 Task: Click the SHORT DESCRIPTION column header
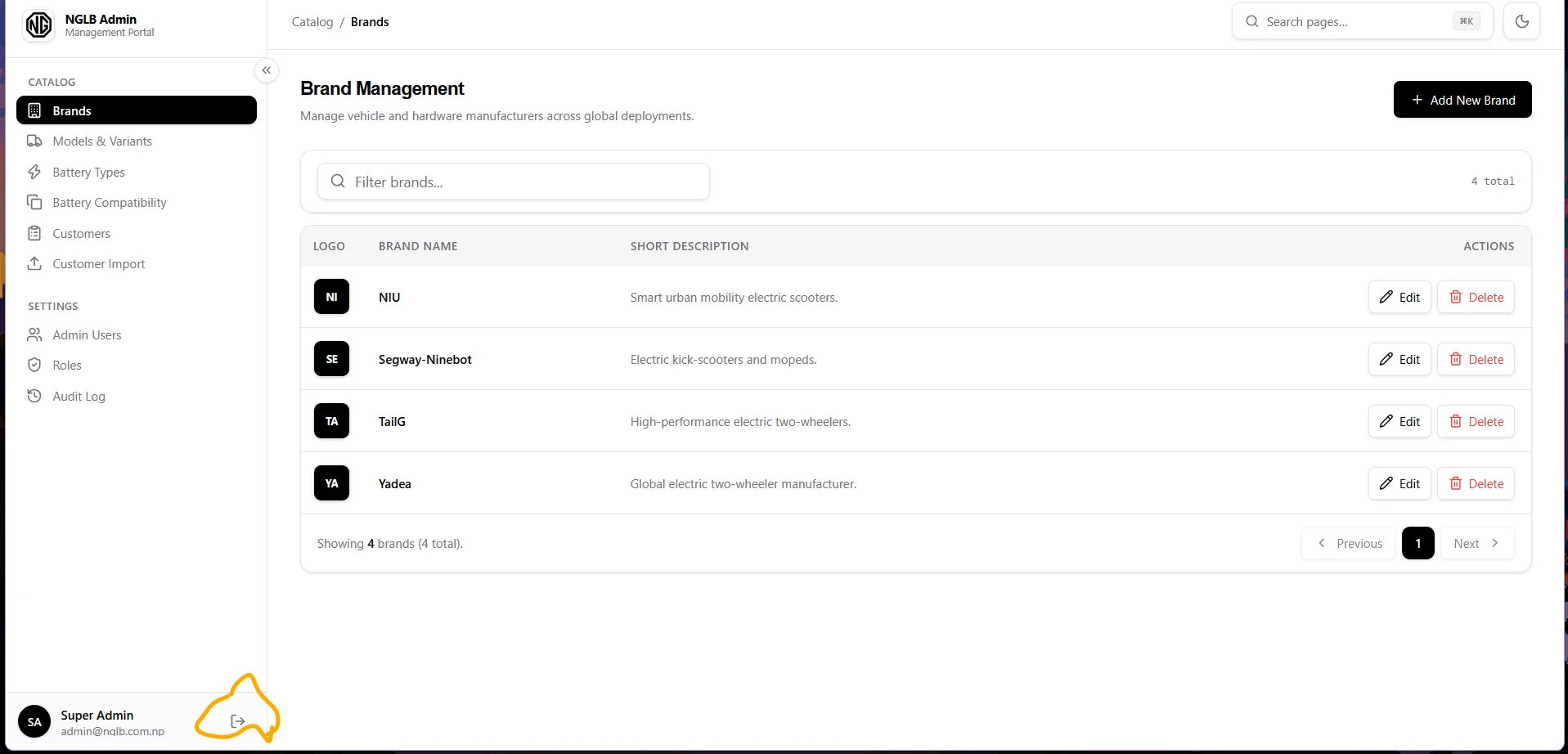point(690,246)
